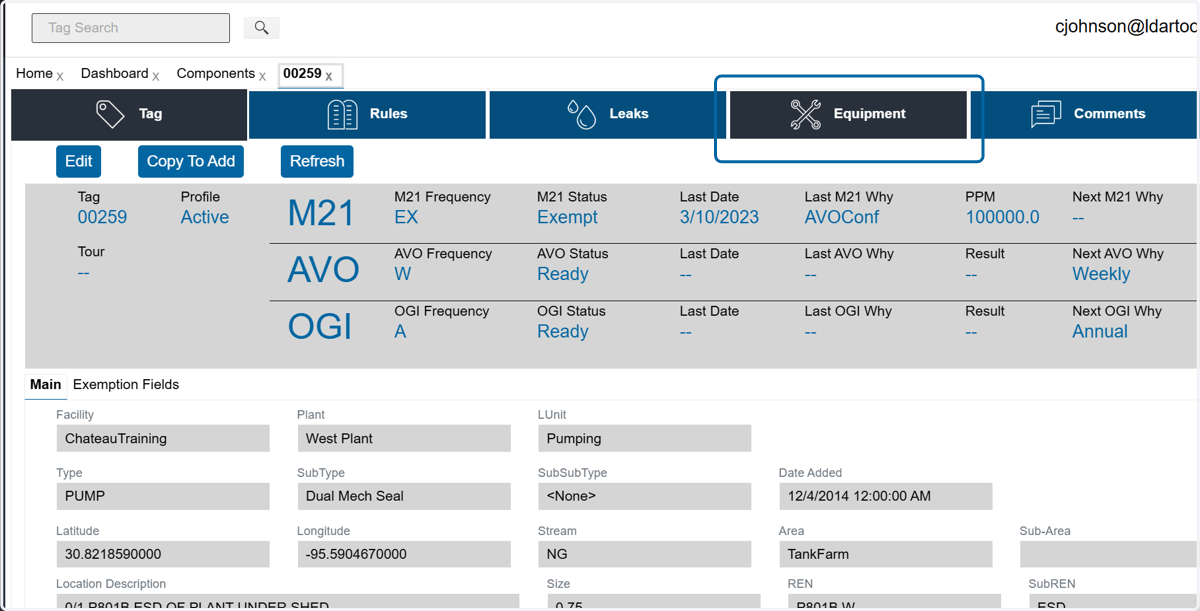Click the price tag icon on Tag tab
This screenshot has height=611, width=1200.
click(110, 114)
